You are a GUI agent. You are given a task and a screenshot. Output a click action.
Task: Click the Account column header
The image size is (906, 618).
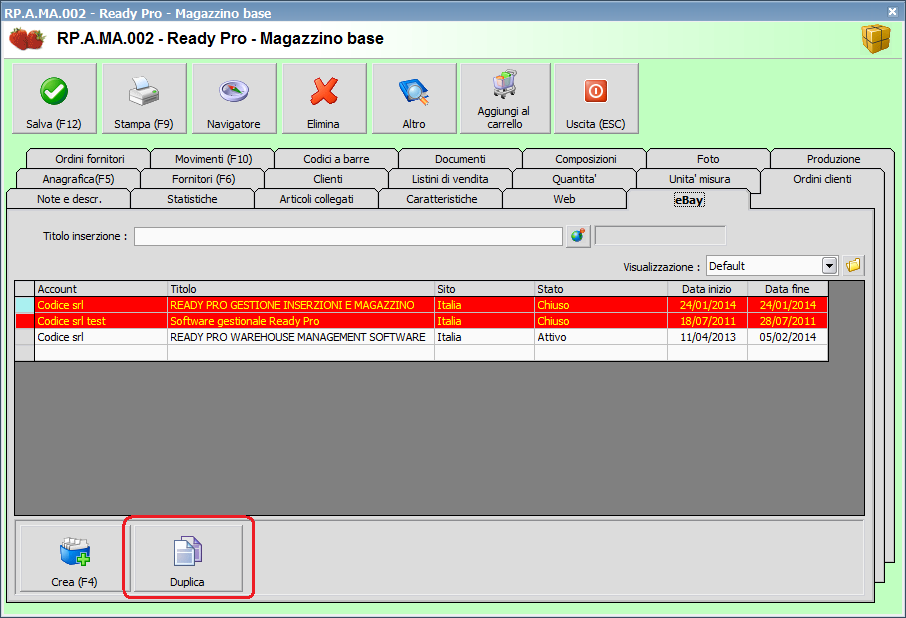[101, 289]
